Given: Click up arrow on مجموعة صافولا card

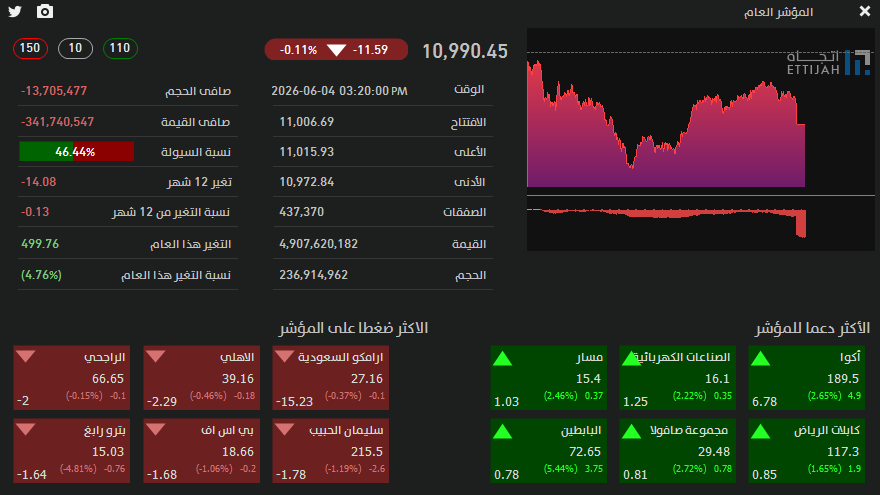Looking at the screenshot, I should coord(631,432).
